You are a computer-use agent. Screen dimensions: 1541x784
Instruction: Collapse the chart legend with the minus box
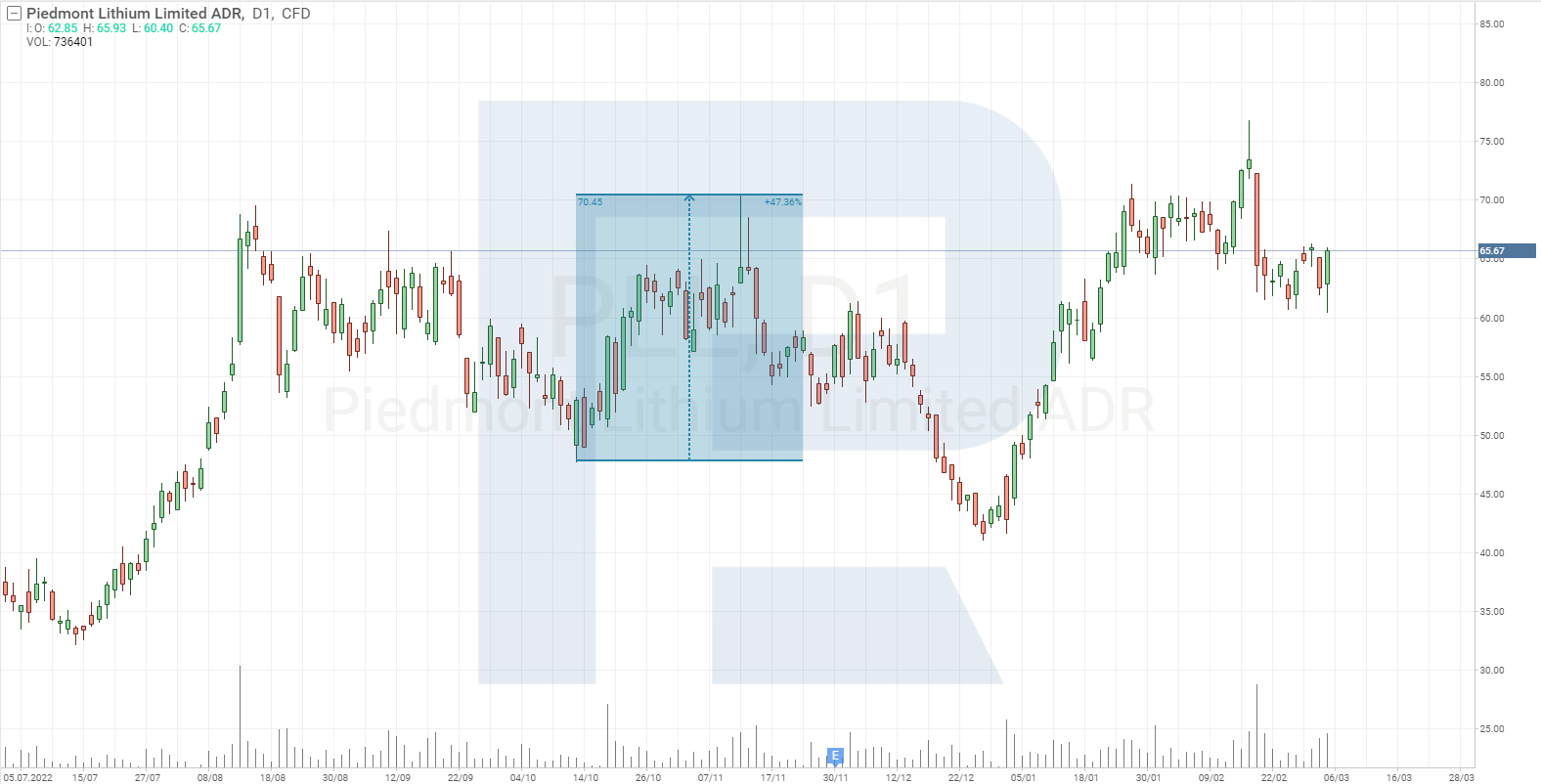[x=15, y=14]
